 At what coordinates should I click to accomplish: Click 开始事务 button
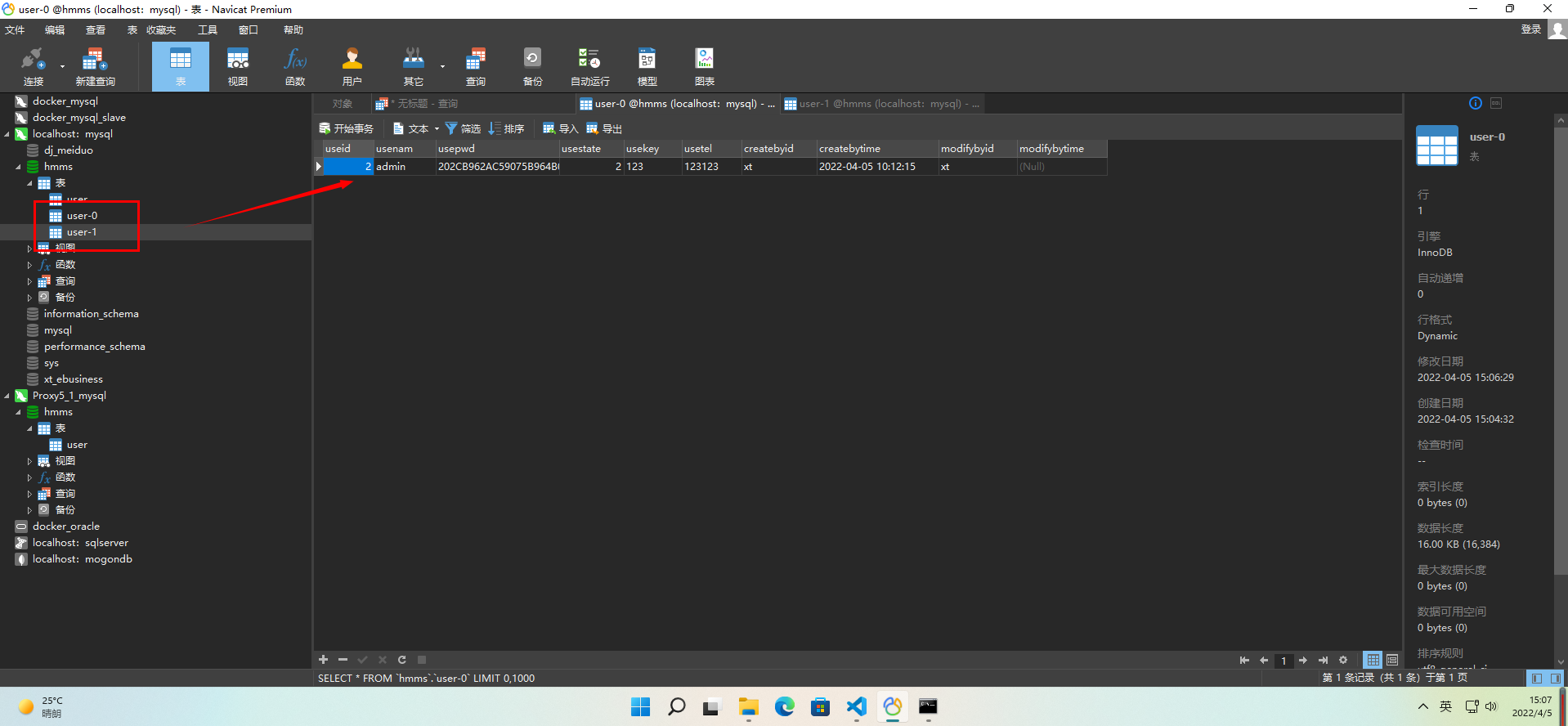click(x=346, y=128)
